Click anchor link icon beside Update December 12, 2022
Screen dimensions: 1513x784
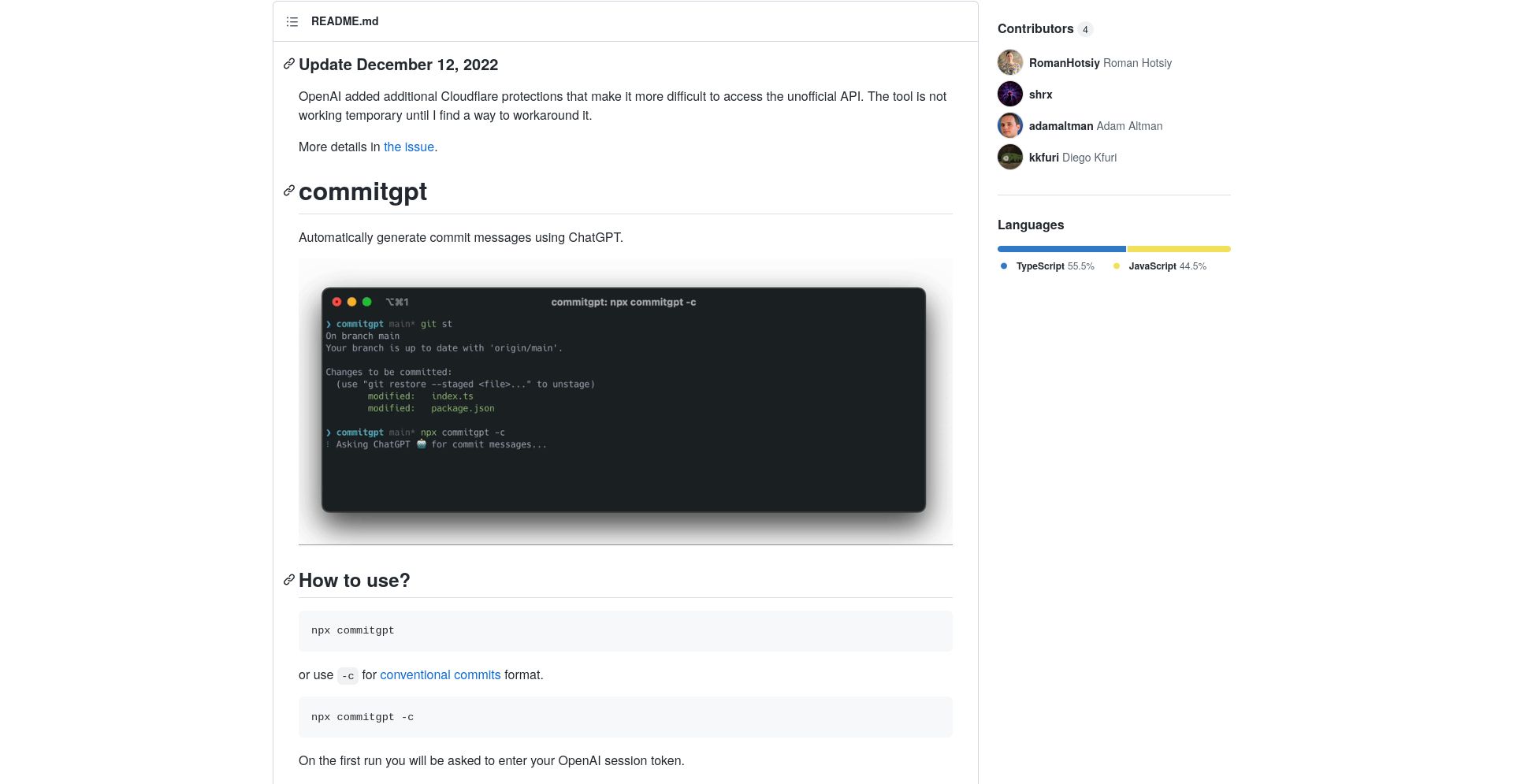point(289,64)
